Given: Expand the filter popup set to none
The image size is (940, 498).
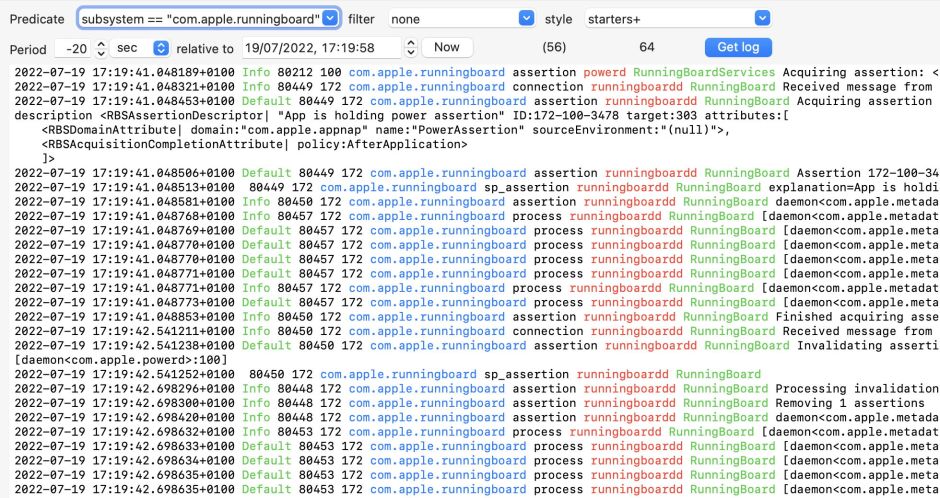Looking at the screenshot, I should (460, 19).
